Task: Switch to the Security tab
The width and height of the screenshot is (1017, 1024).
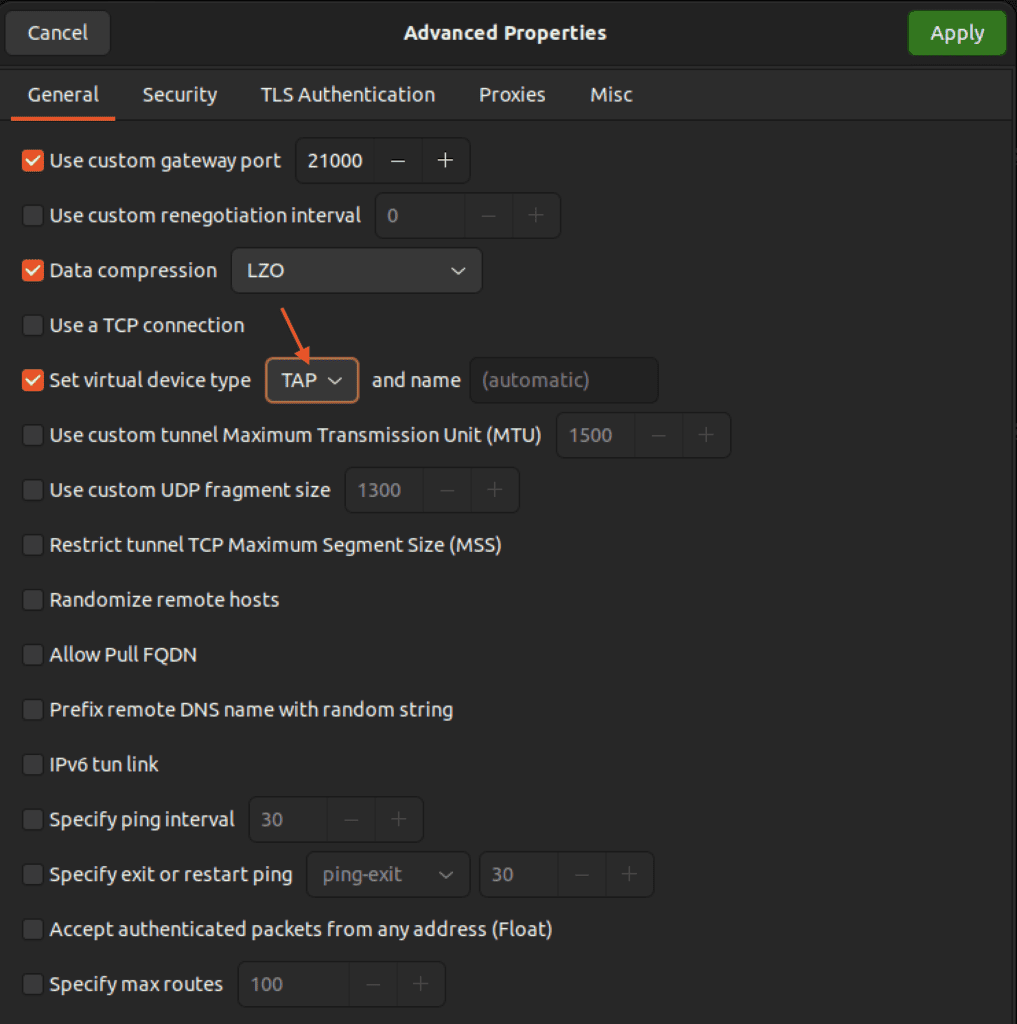Action: tap(179, 95)
